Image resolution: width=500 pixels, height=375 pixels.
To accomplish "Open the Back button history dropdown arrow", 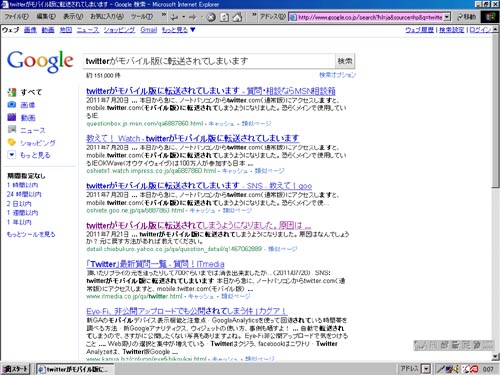I will [x=183, y=17].
